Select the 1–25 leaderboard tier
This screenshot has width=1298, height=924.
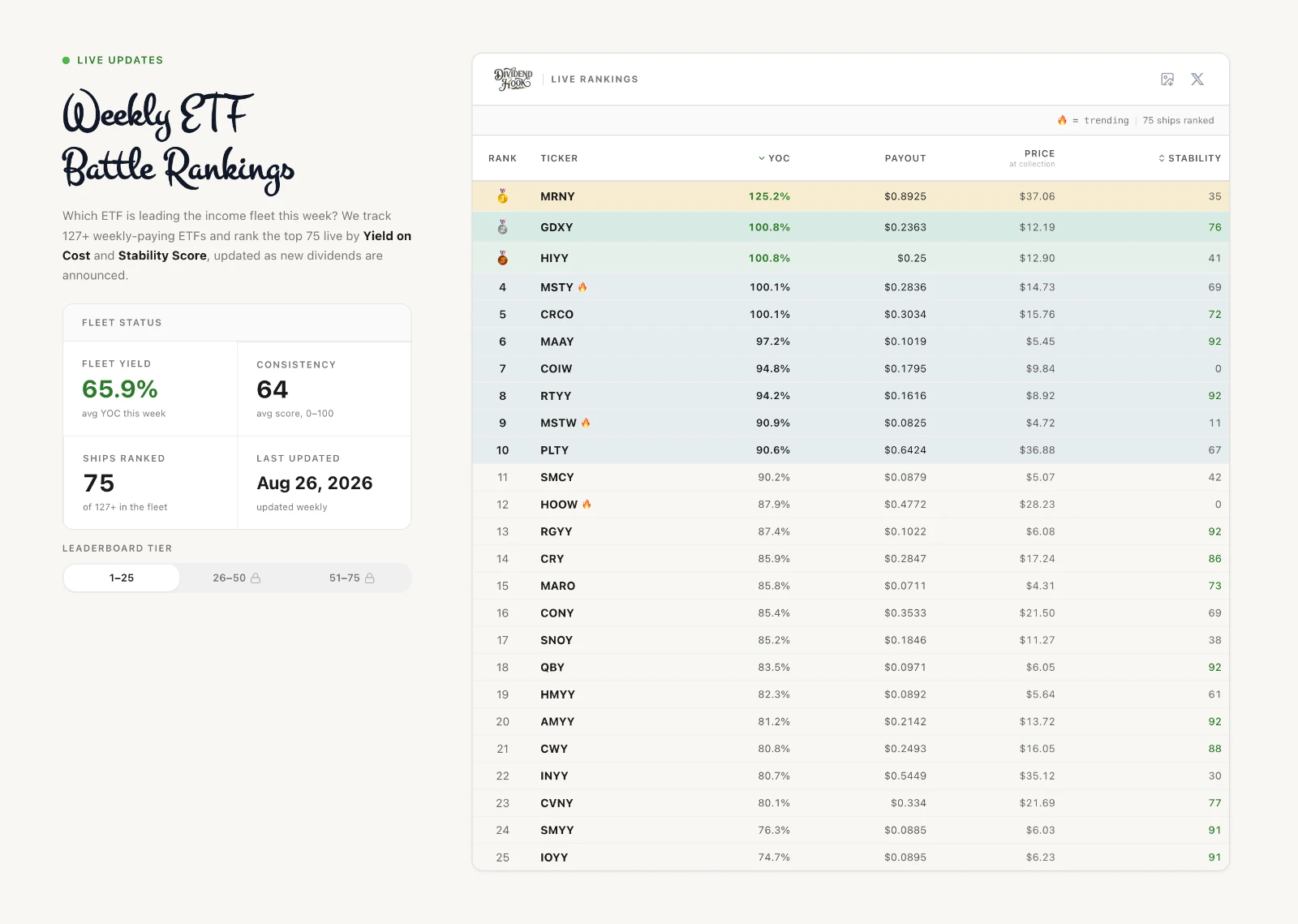pos(122,578)
